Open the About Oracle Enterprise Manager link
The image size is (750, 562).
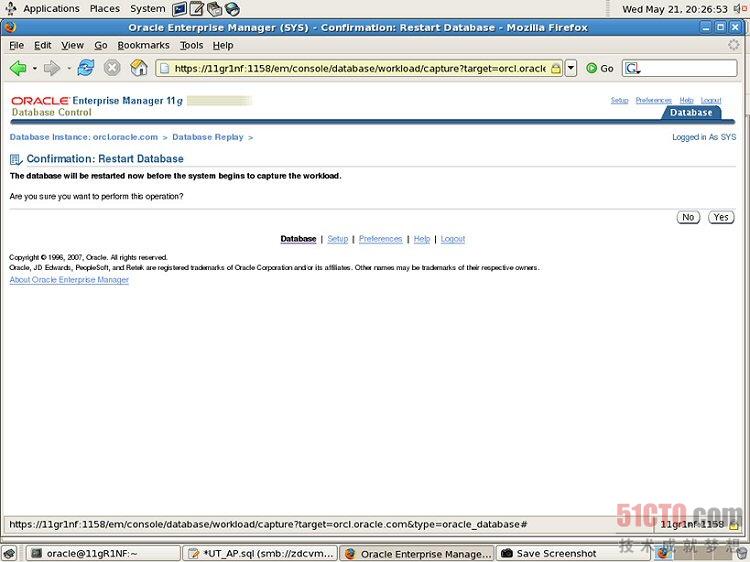pos(69,280)
